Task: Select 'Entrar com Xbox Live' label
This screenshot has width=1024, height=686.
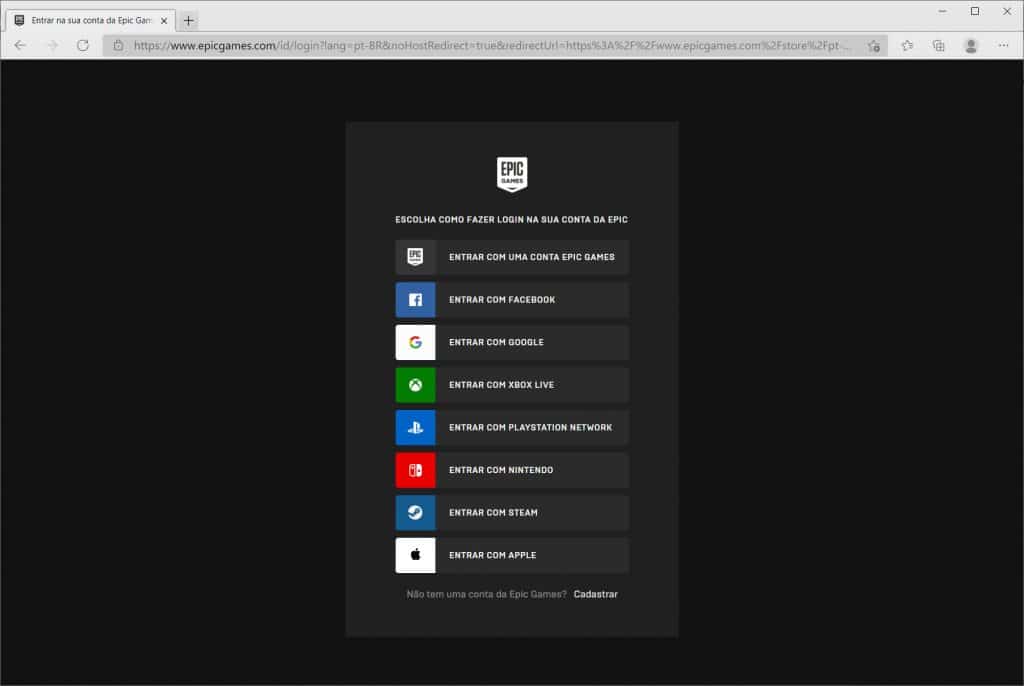Action: coord(502,385)
